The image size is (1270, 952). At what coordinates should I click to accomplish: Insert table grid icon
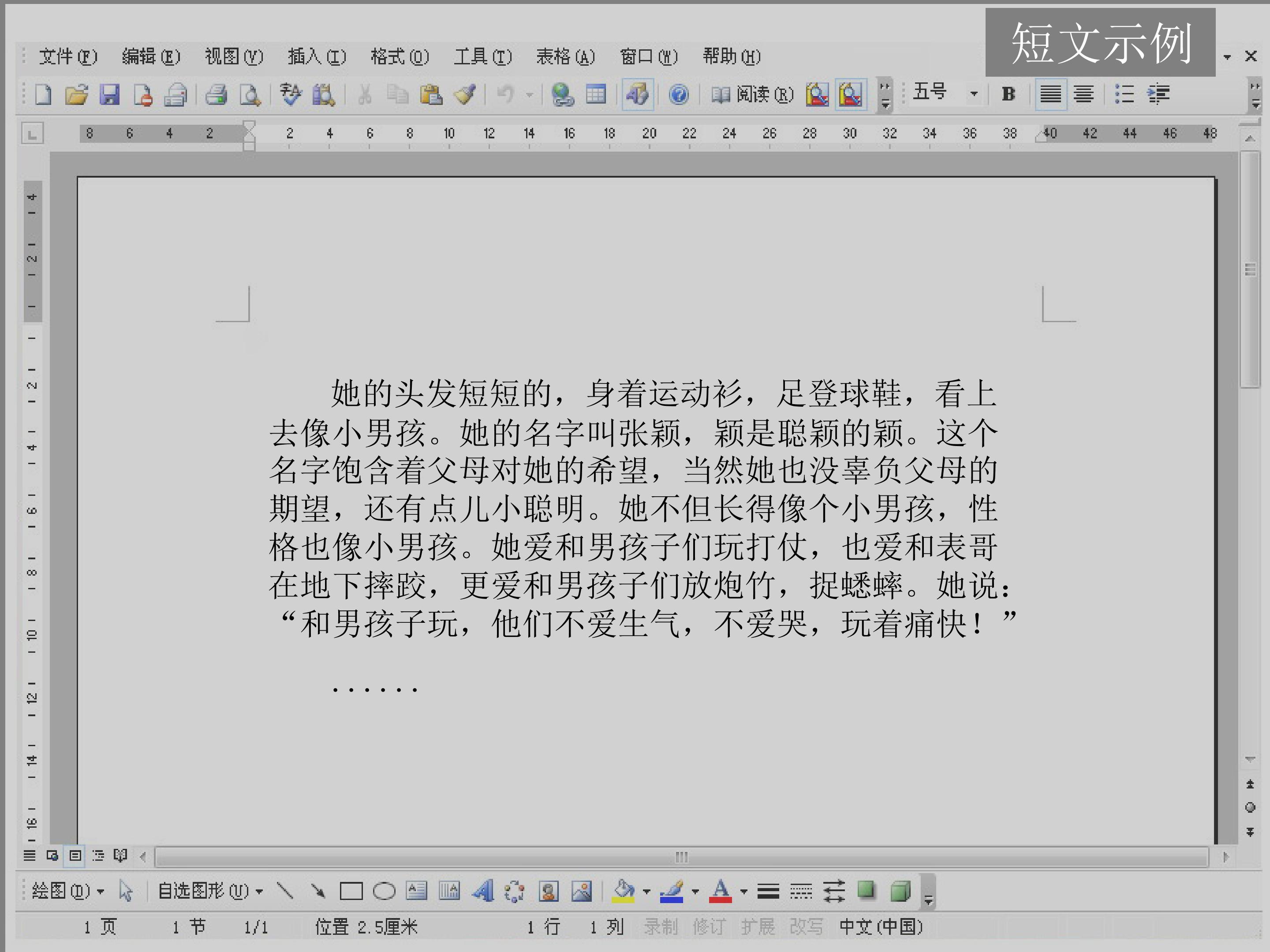(x=595, y=94)
